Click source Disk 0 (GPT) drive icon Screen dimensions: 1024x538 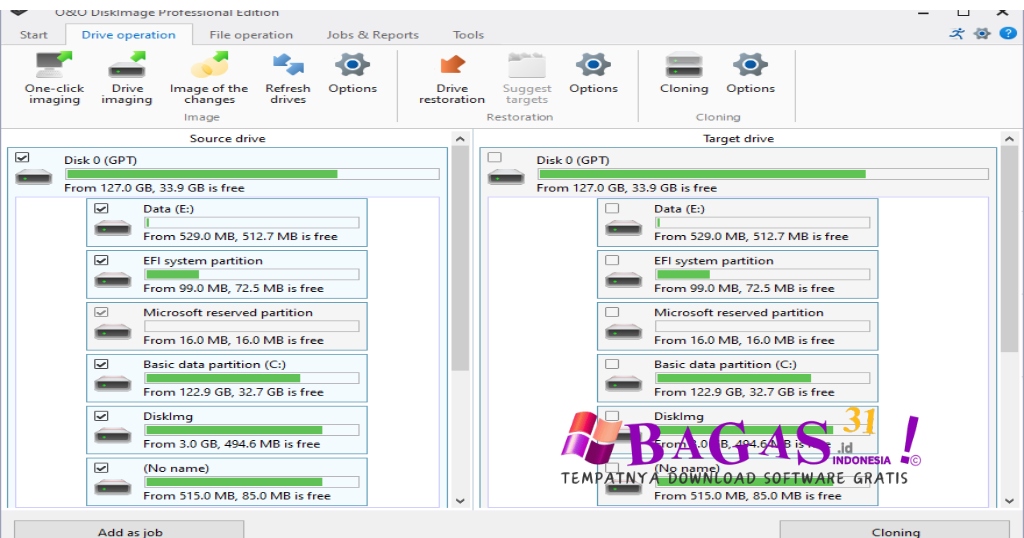point(33,176)
